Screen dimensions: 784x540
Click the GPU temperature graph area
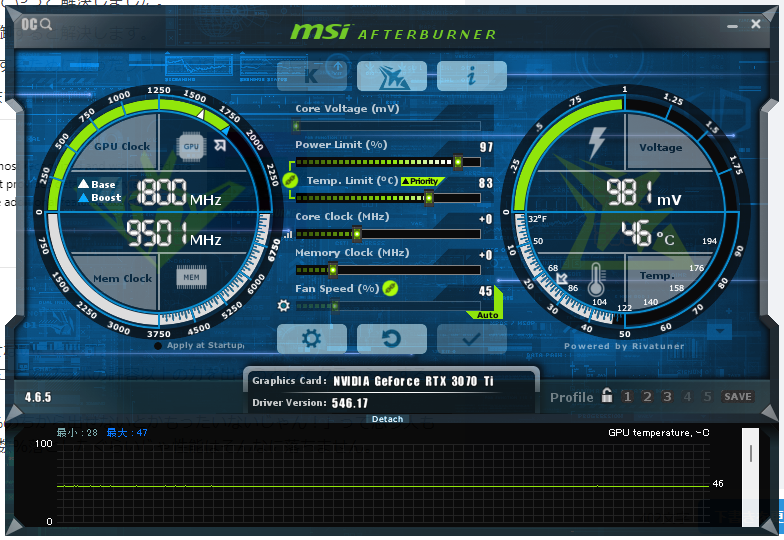383,483
